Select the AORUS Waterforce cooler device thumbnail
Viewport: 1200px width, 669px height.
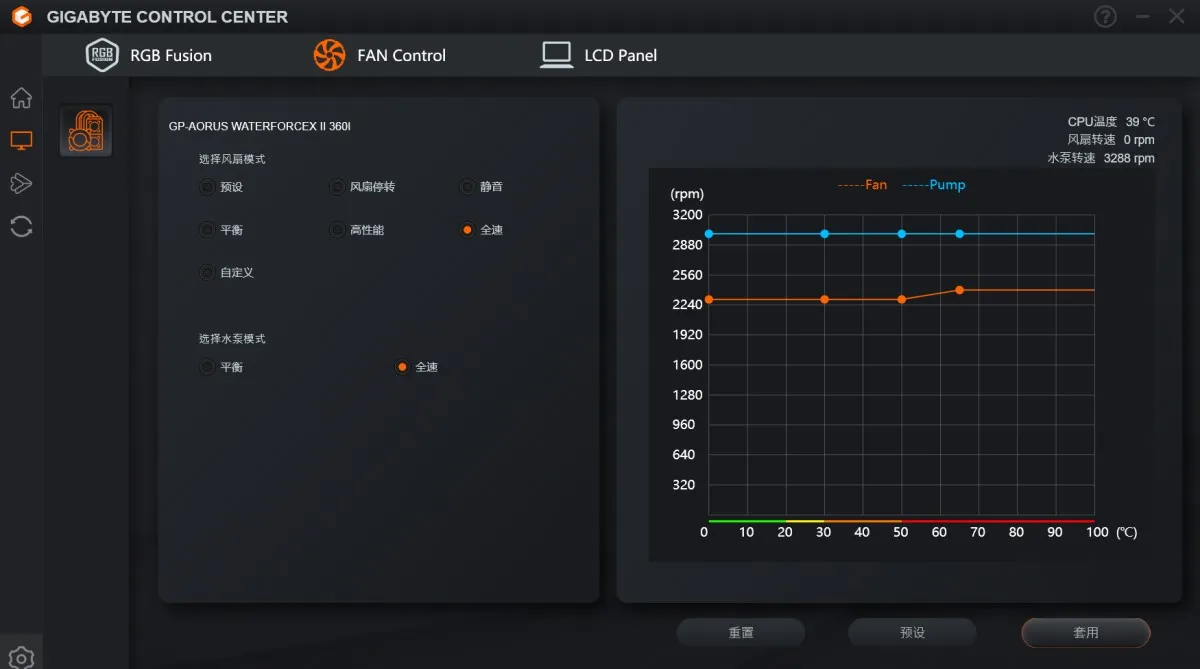(x=86, y=130)
